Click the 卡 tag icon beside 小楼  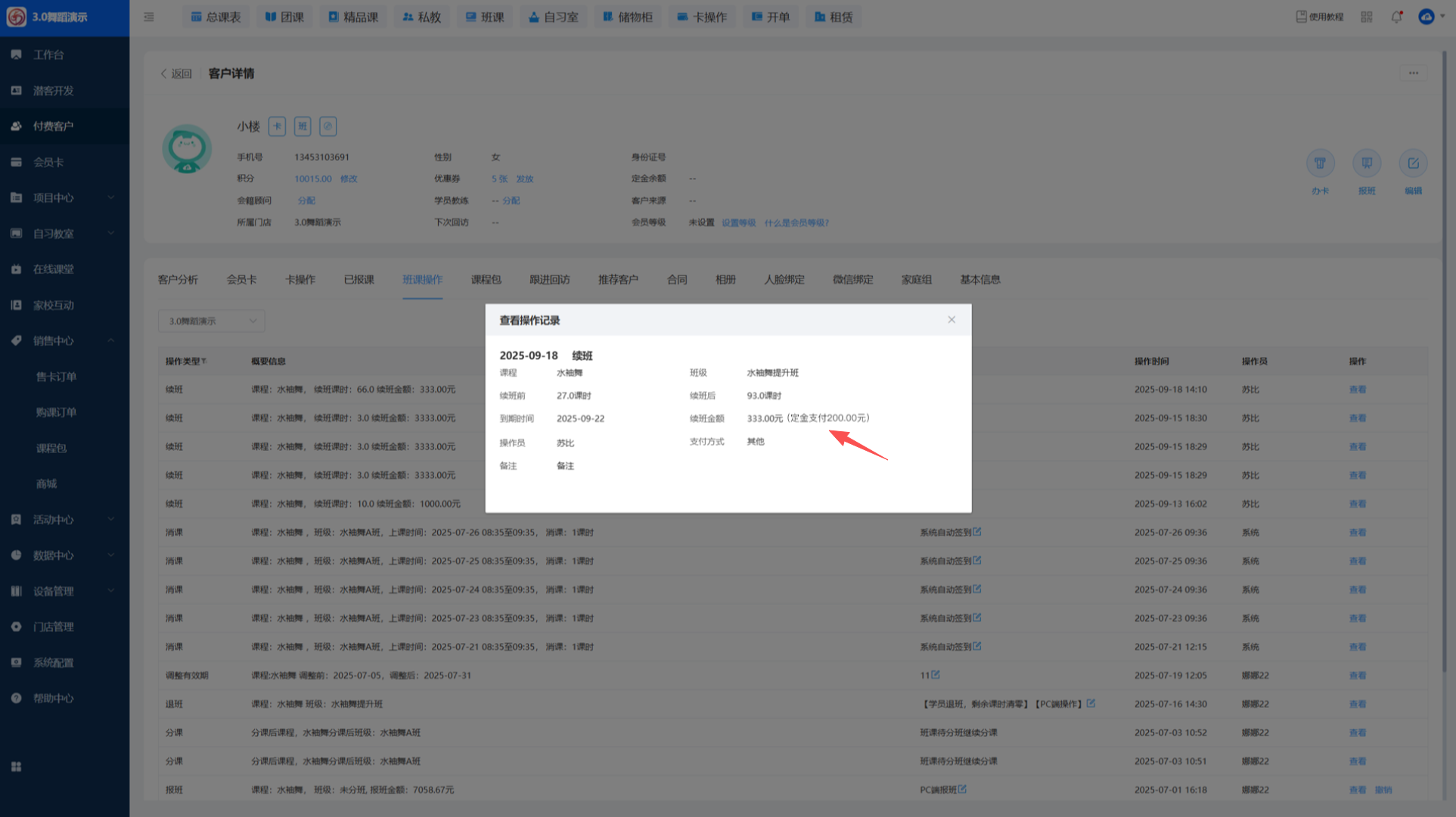tap(277, 126)
